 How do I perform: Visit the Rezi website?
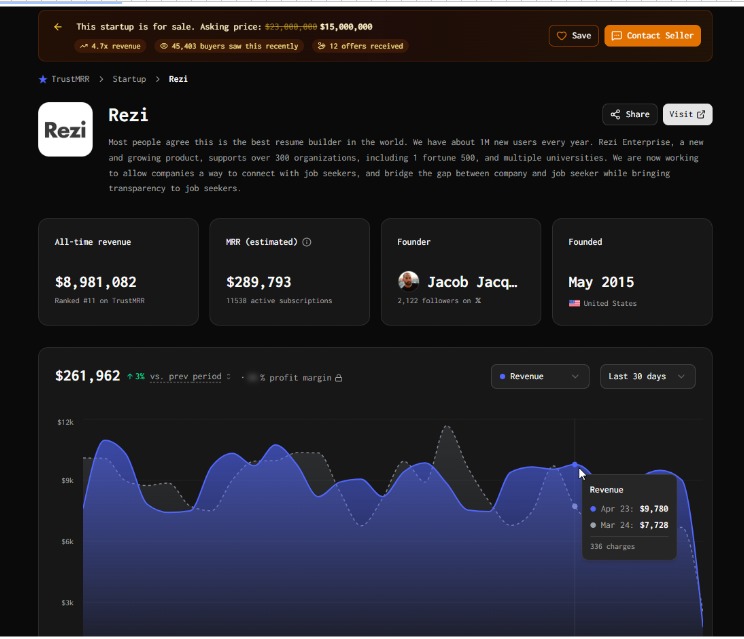tap(688, 114)
